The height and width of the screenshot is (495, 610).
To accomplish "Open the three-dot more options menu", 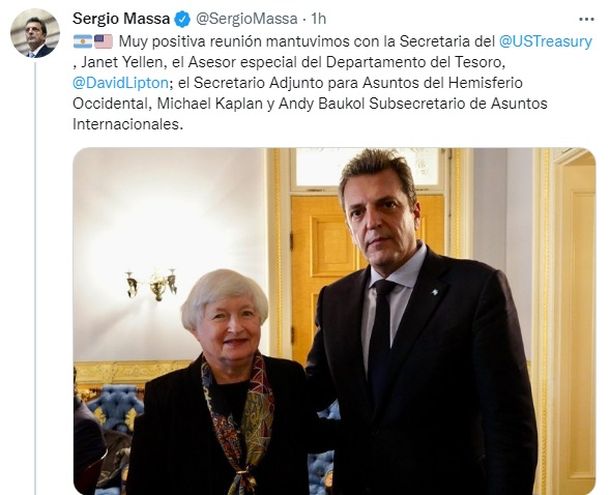I will [586, 19].
